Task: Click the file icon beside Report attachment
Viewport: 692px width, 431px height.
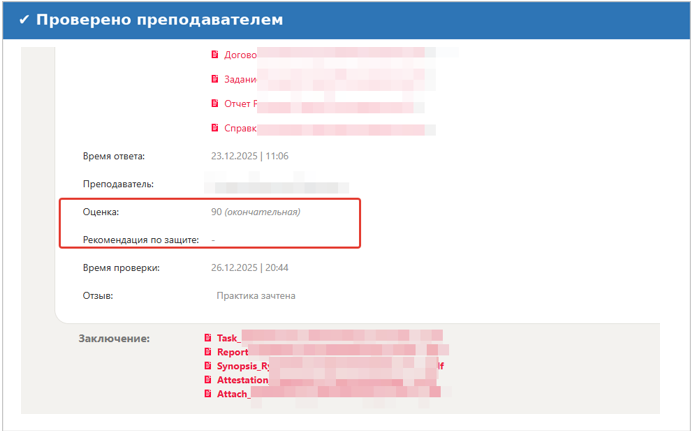Action: coord(208,352)
